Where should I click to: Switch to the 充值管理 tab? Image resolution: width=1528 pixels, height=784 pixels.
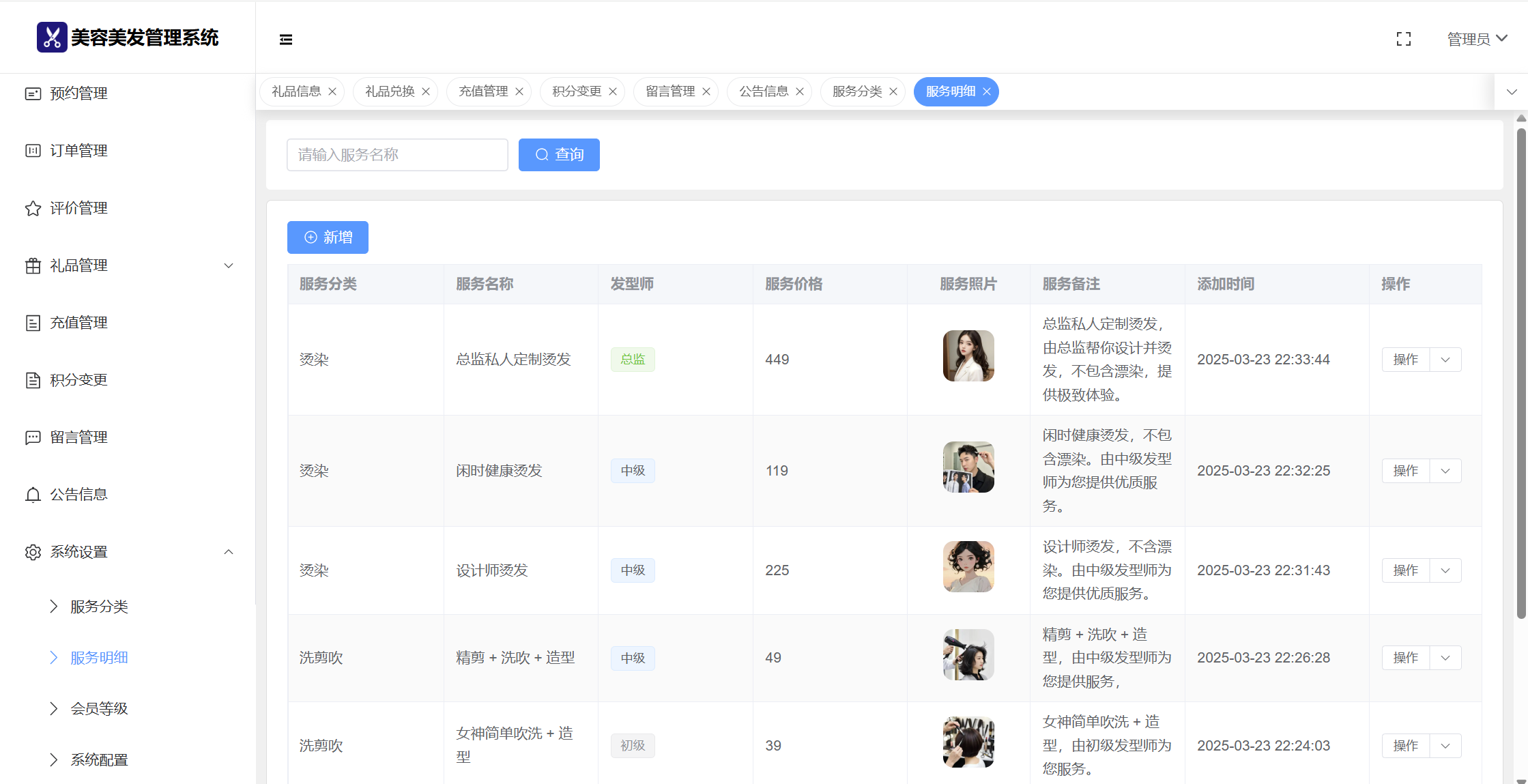click(x=482, y=92)
